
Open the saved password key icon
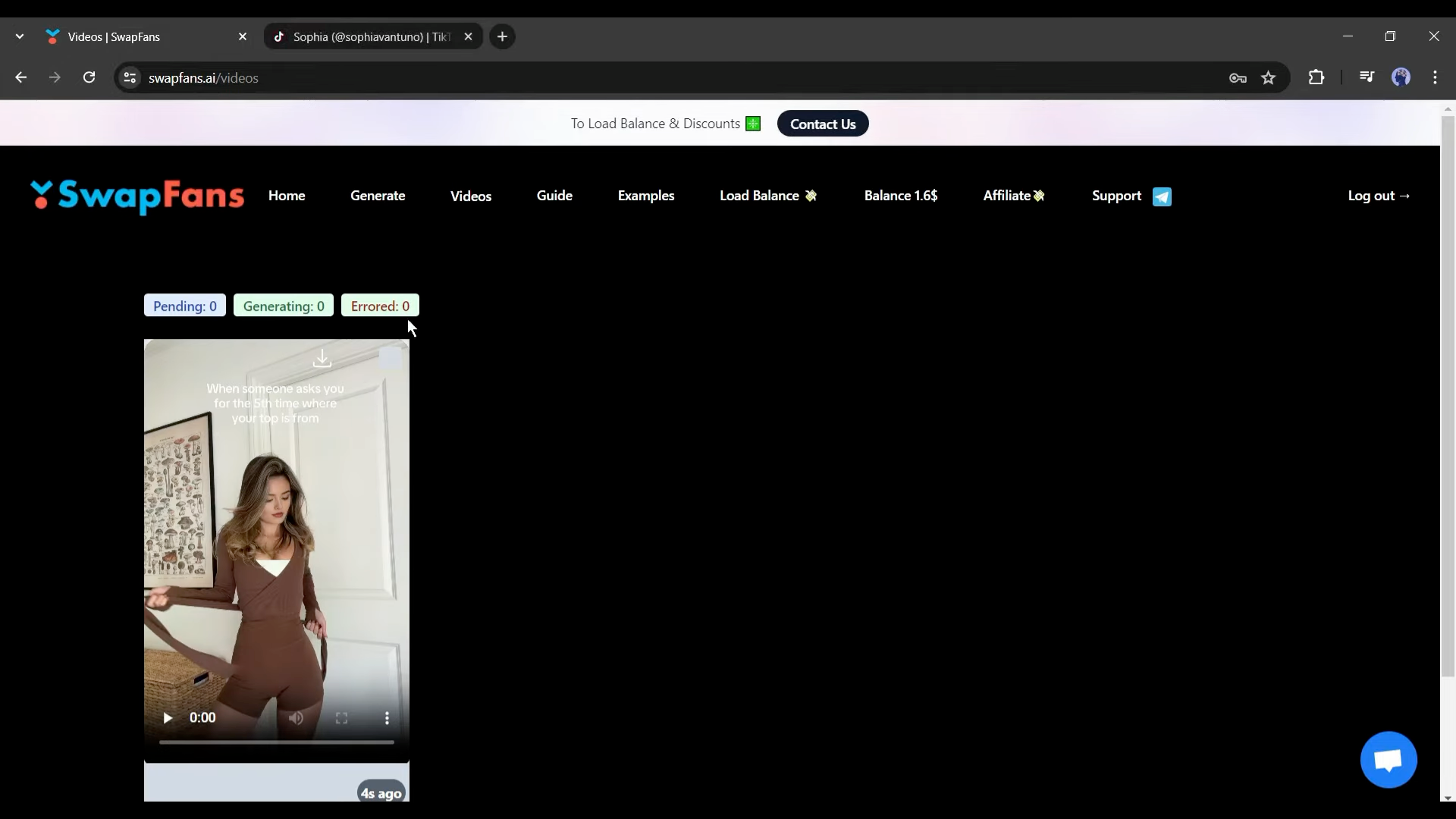point(1238,78)
